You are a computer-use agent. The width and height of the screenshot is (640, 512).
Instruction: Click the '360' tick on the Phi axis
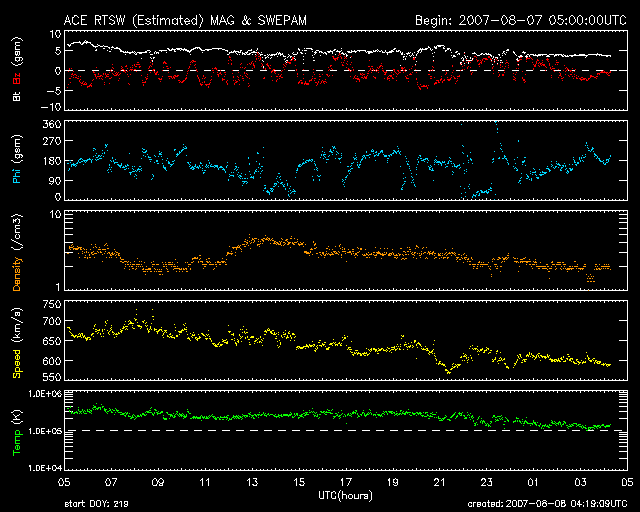coord(52,124)
